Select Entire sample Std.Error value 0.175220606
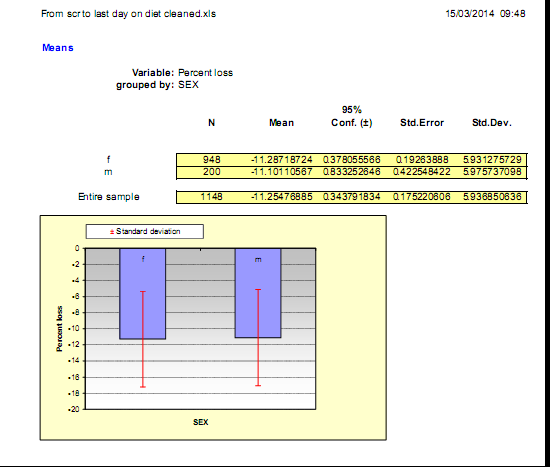Image resolution: width=550 pixels, height=467 pixels. [422, 196]
